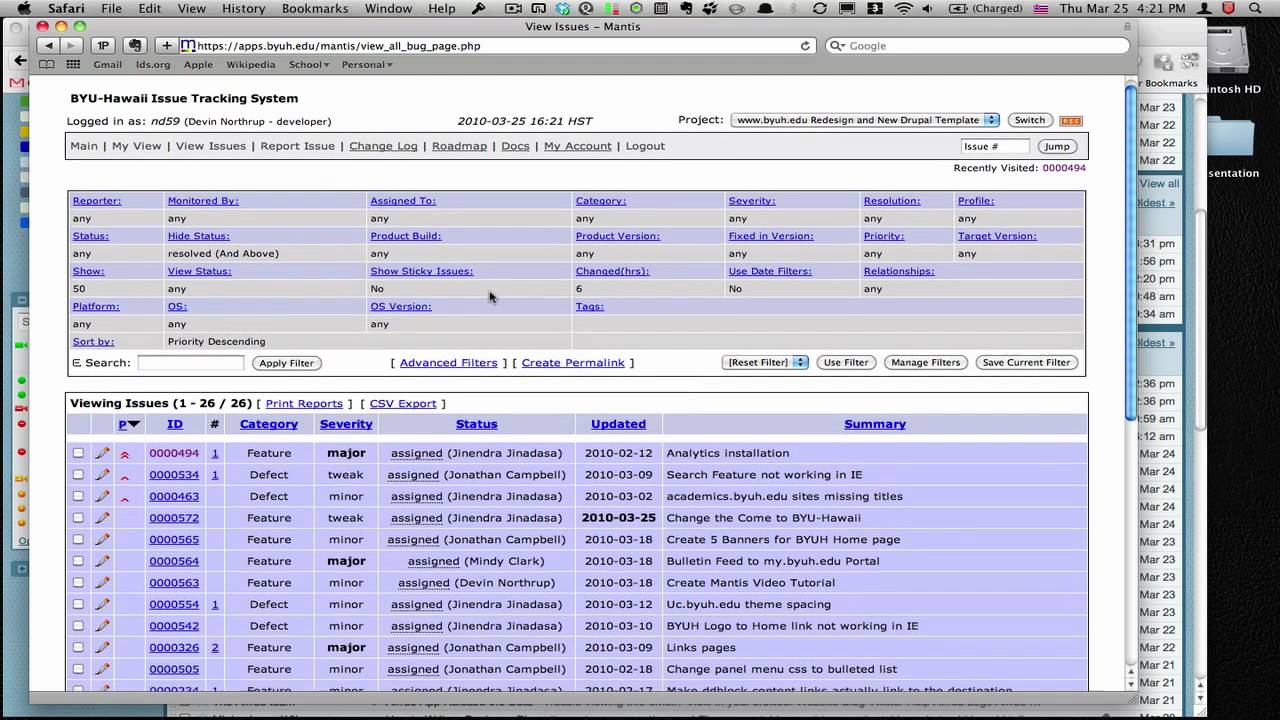Open Wi-Fi status in menu bar
The image size is (1280, 720).
pos(904,9)
